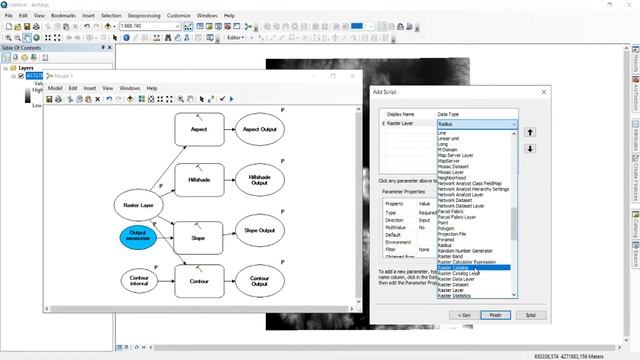Open the Geoprocessing menu

click(x=144, y=16)
